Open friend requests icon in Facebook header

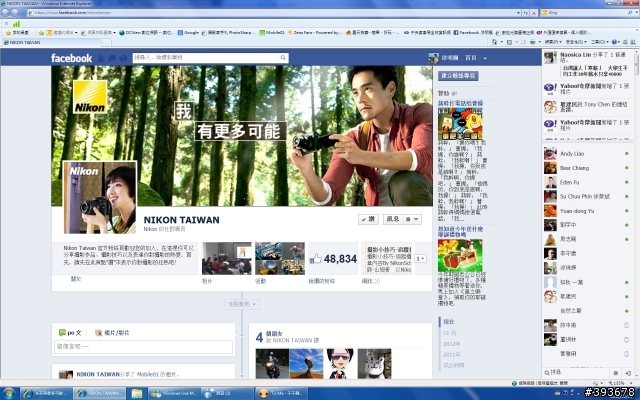click(101, 58)
